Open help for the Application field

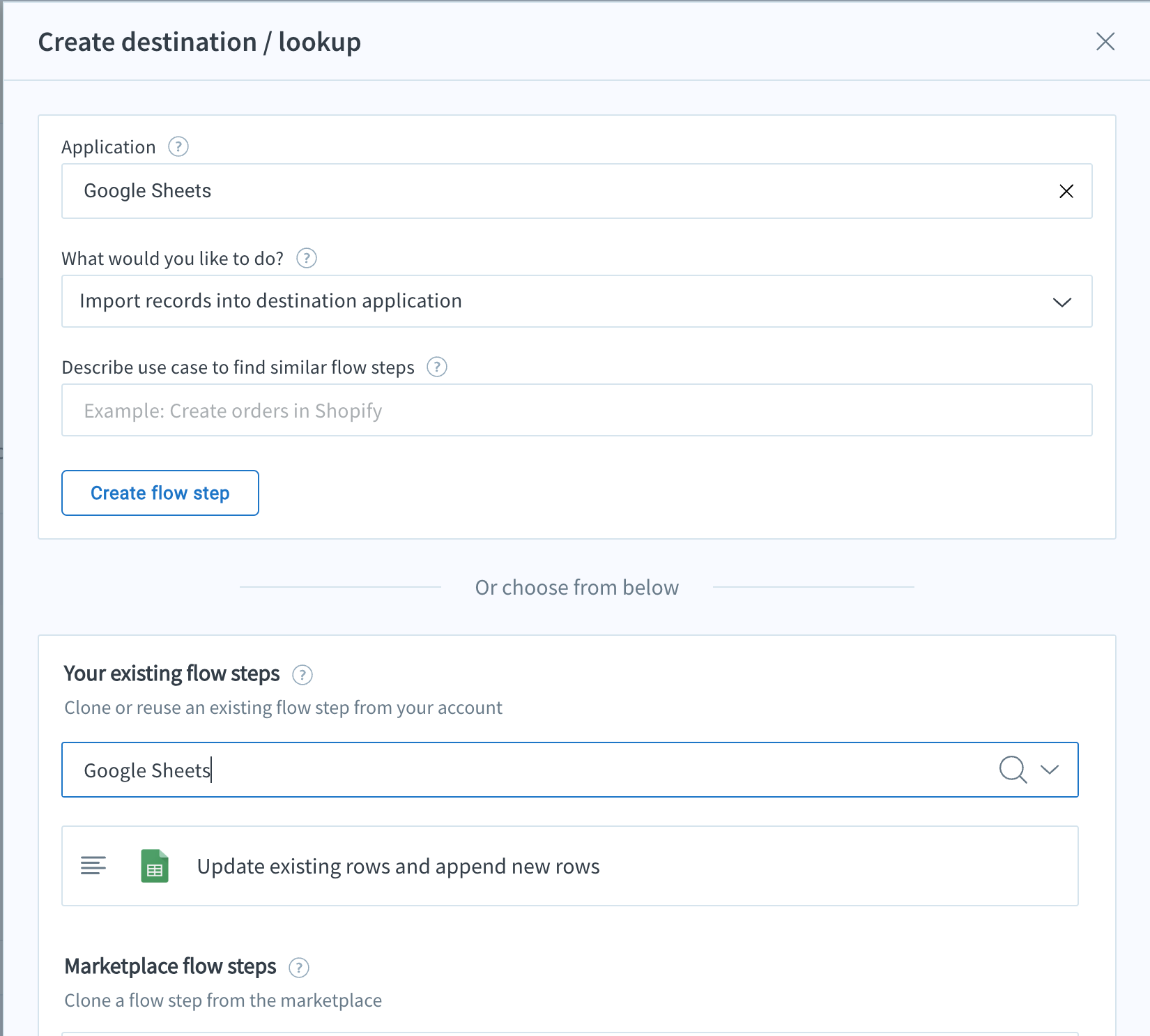tap(178, 147)
